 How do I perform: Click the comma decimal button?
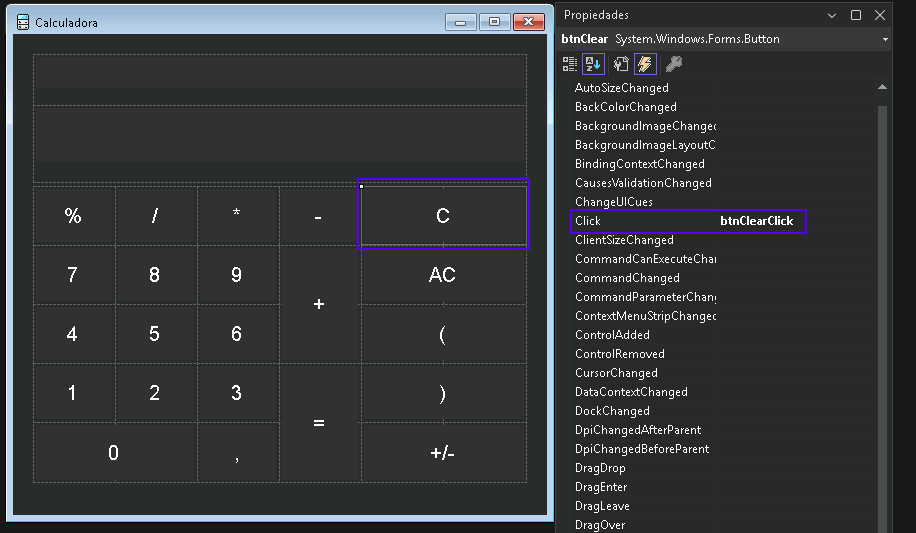(x=237, y=452)
